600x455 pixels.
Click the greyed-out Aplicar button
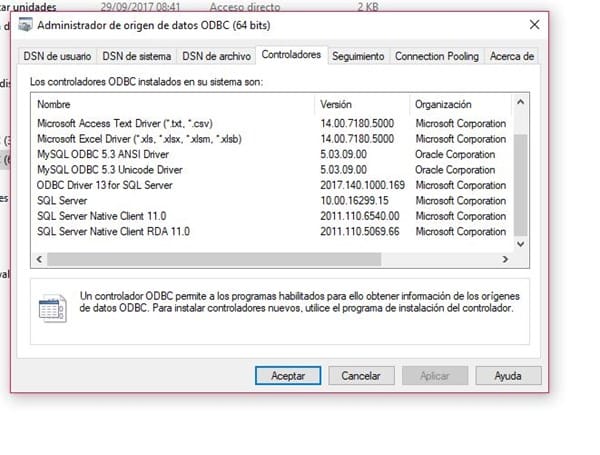[x=435, y=376]
